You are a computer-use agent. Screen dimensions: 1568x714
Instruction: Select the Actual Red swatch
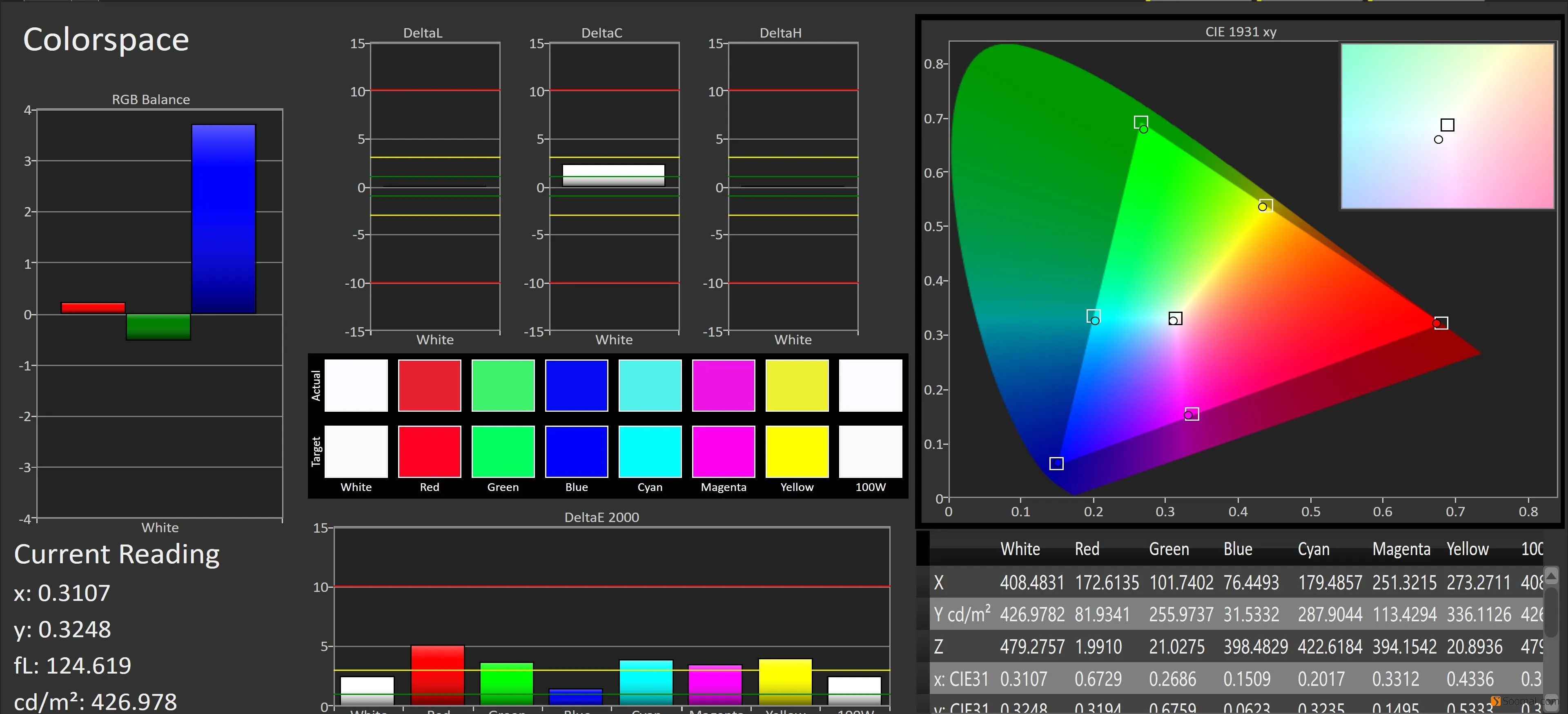click(x=430, y=385)
